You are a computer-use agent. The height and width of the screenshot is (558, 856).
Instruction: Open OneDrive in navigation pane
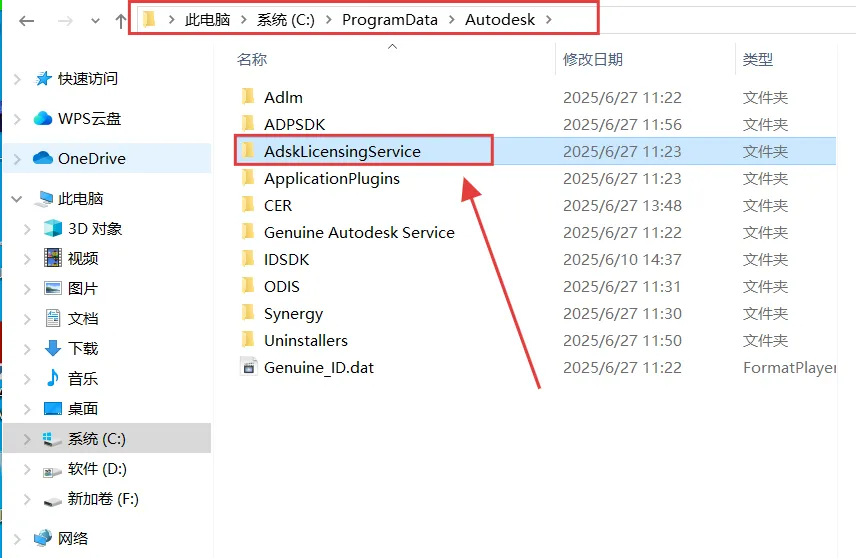point(92,158)
